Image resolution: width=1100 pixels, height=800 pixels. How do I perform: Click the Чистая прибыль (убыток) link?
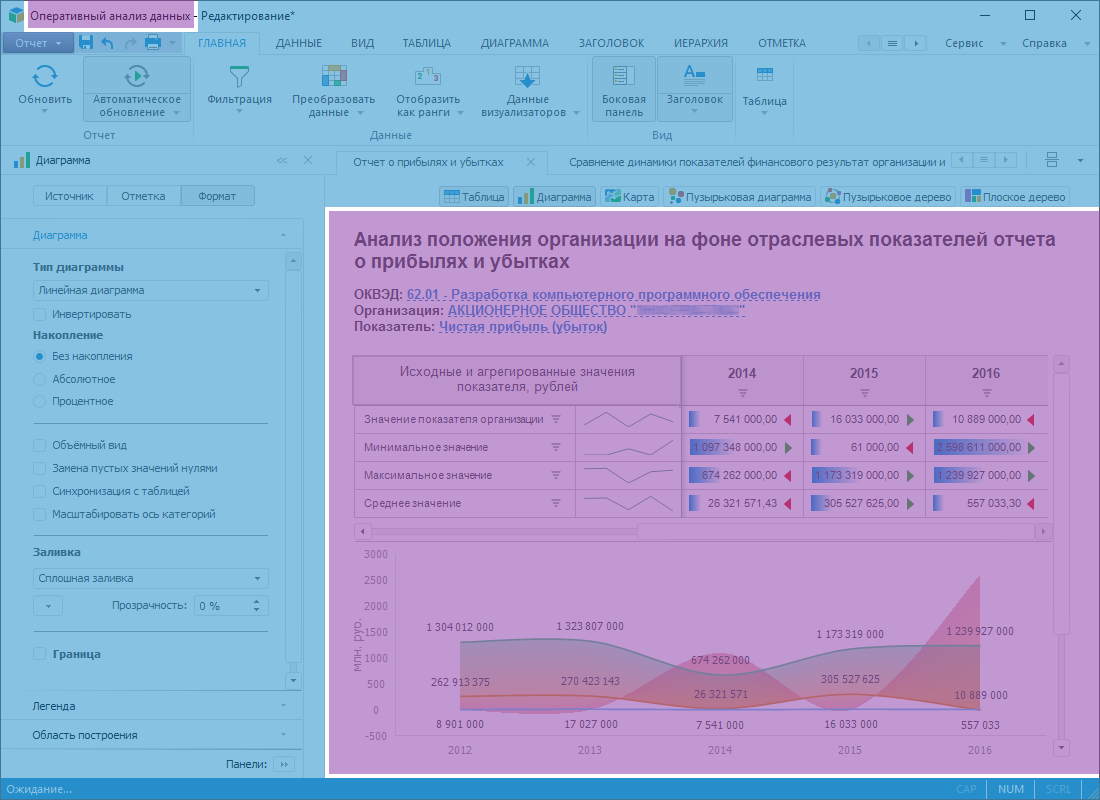coord(523,326)
